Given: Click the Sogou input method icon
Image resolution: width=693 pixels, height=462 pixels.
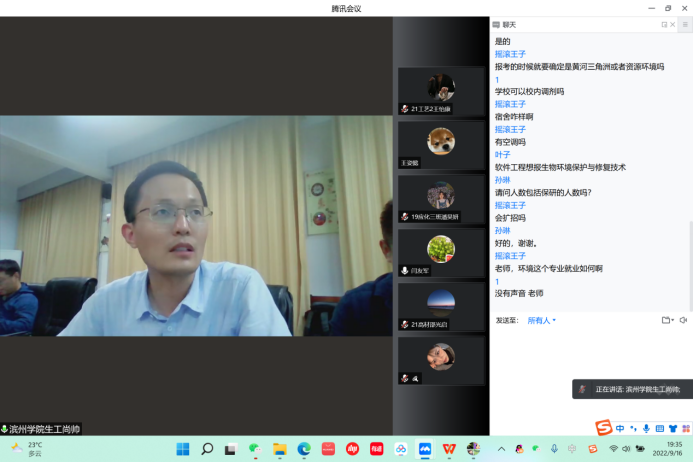Looking at the screenshot, I should coord(603,429).
